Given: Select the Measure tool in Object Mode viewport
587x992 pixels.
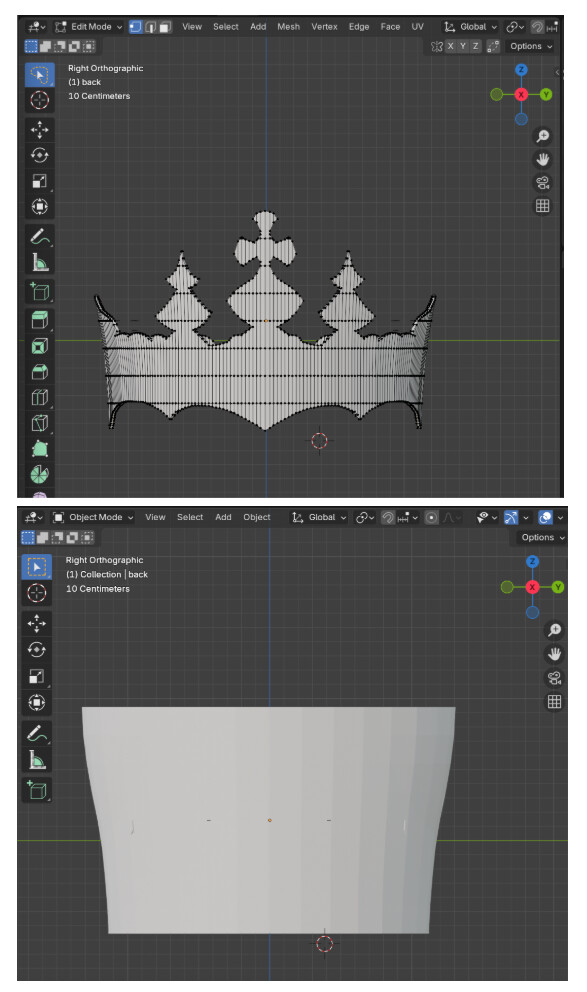Looking at the screenshot, I should point(37,759).
